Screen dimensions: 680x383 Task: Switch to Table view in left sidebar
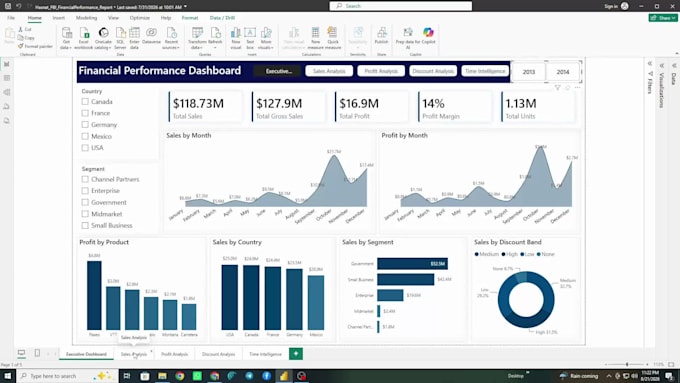tap(7, 78)
